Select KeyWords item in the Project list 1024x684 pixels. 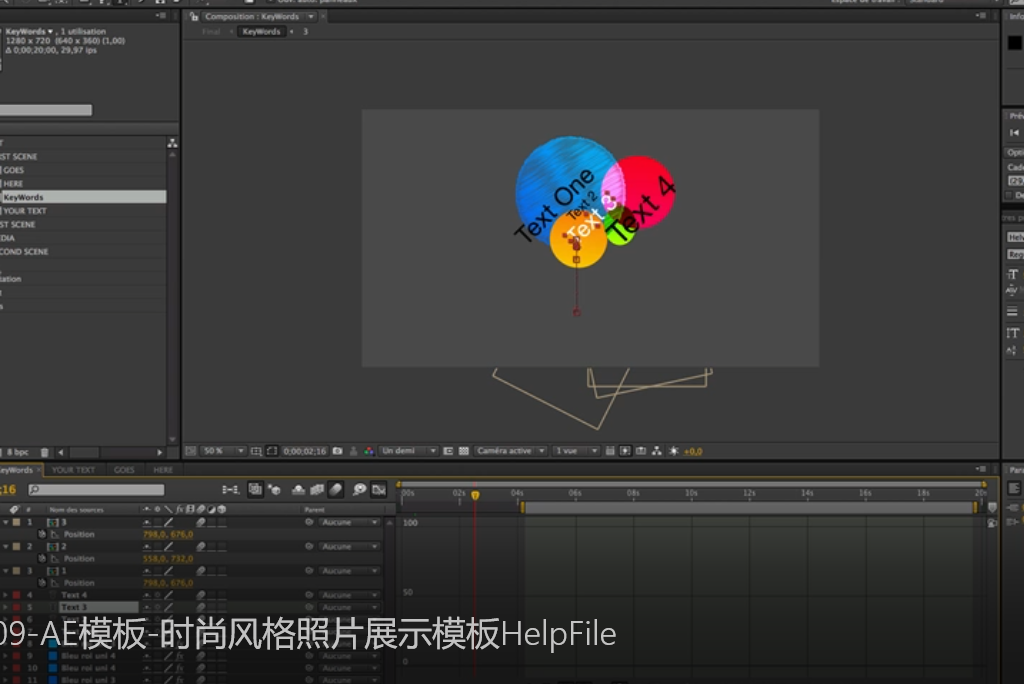point(83,197)
